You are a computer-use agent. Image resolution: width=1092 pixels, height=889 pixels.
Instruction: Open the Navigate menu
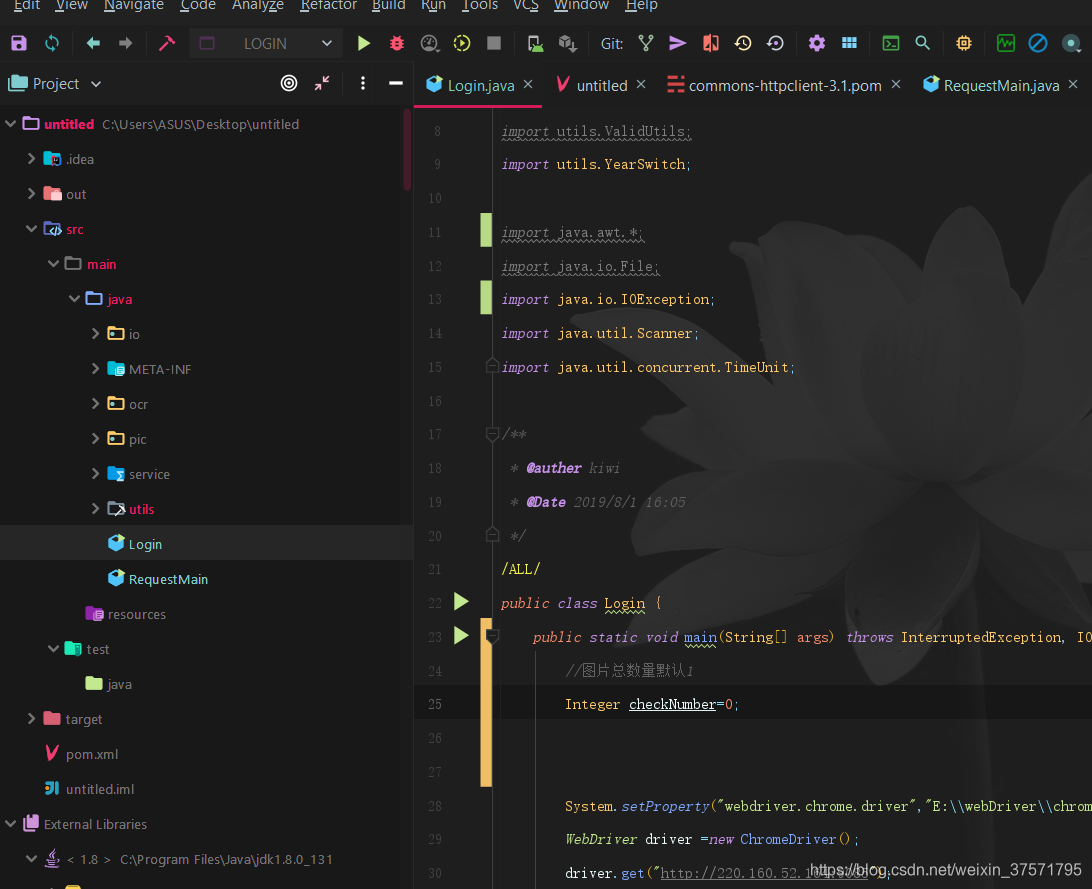(x=134, y=6)
